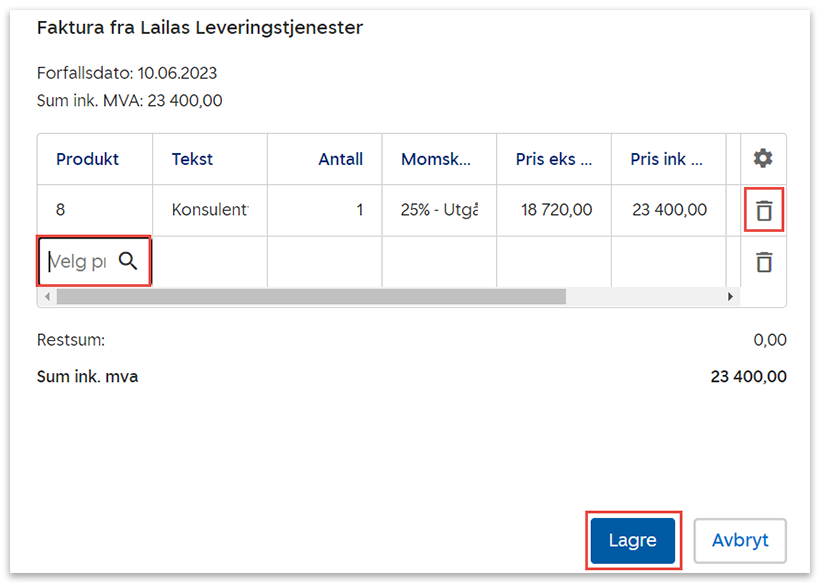Viewport: 820px width, 583px height.
Task: Click the Pris ink column header
Action: 666,159
